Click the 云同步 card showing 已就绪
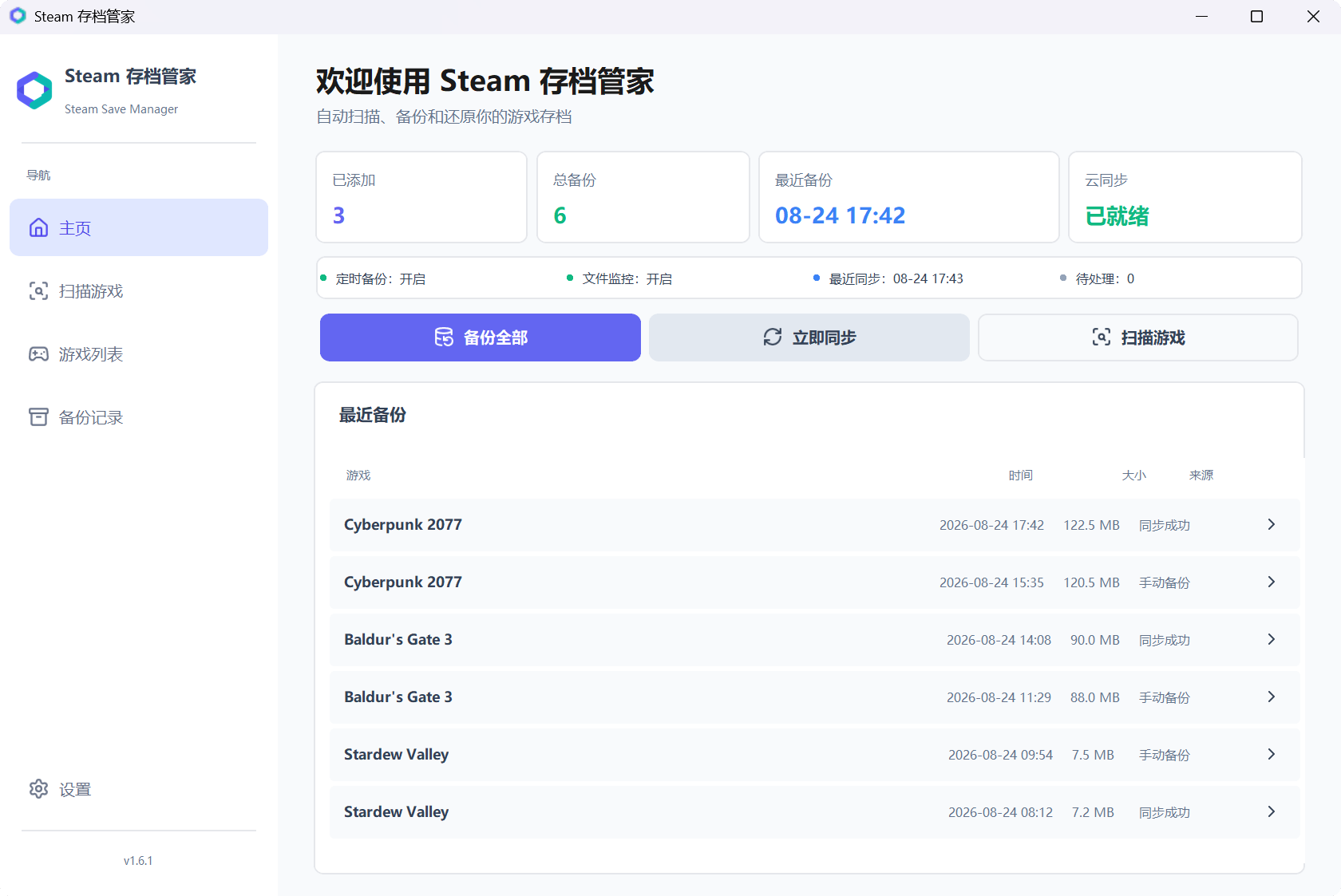Screen dimensions: 1341x896 1185,197
